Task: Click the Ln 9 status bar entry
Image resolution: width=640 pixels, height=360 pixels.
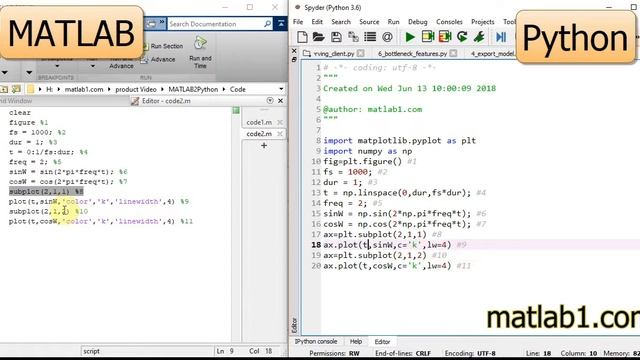Action: click(225, 351)
